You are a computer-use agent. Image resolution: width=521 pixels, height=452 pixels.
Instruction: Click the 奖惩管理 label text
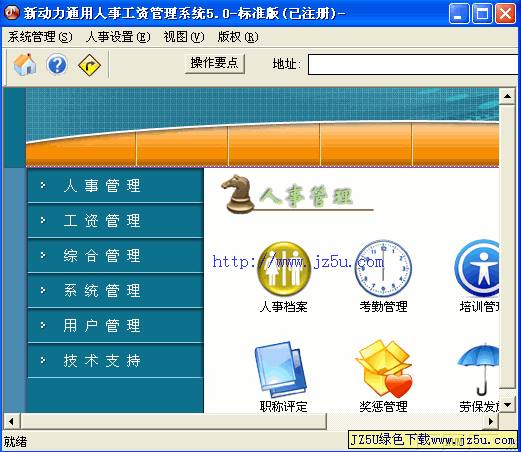383,406
